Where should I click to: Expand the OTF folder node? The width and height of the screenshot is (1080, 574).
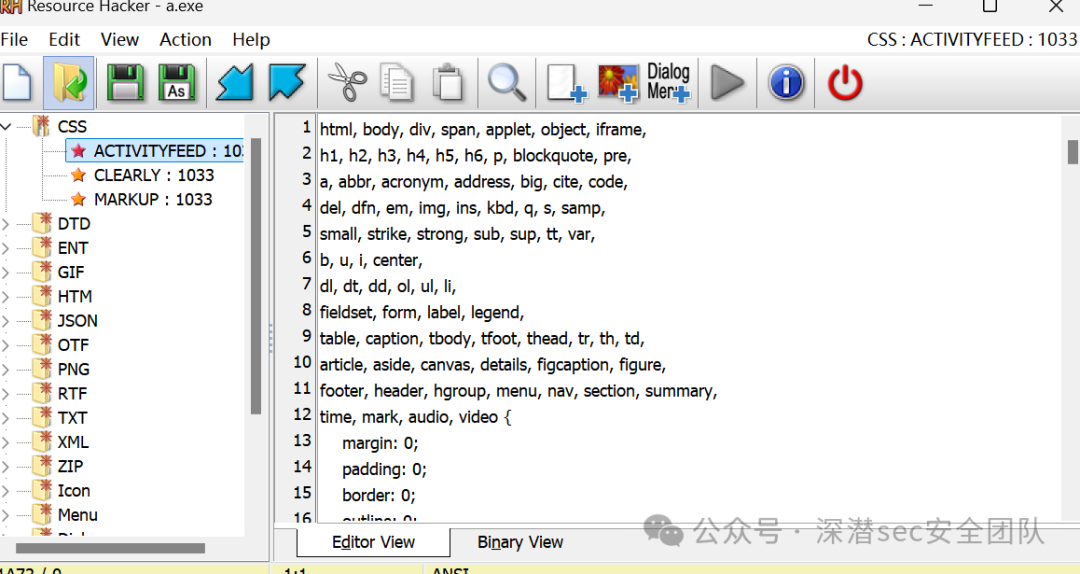pyautogui.click(x=6, y=345)
